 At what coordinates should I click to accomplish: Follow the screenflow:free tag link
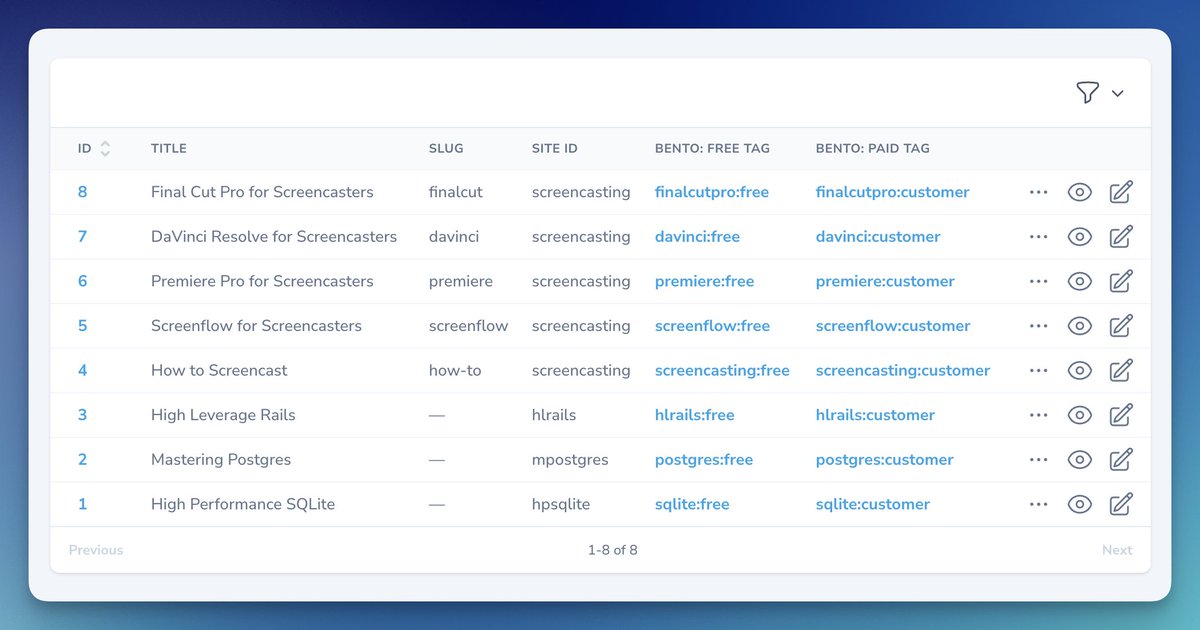pos(713,326)
